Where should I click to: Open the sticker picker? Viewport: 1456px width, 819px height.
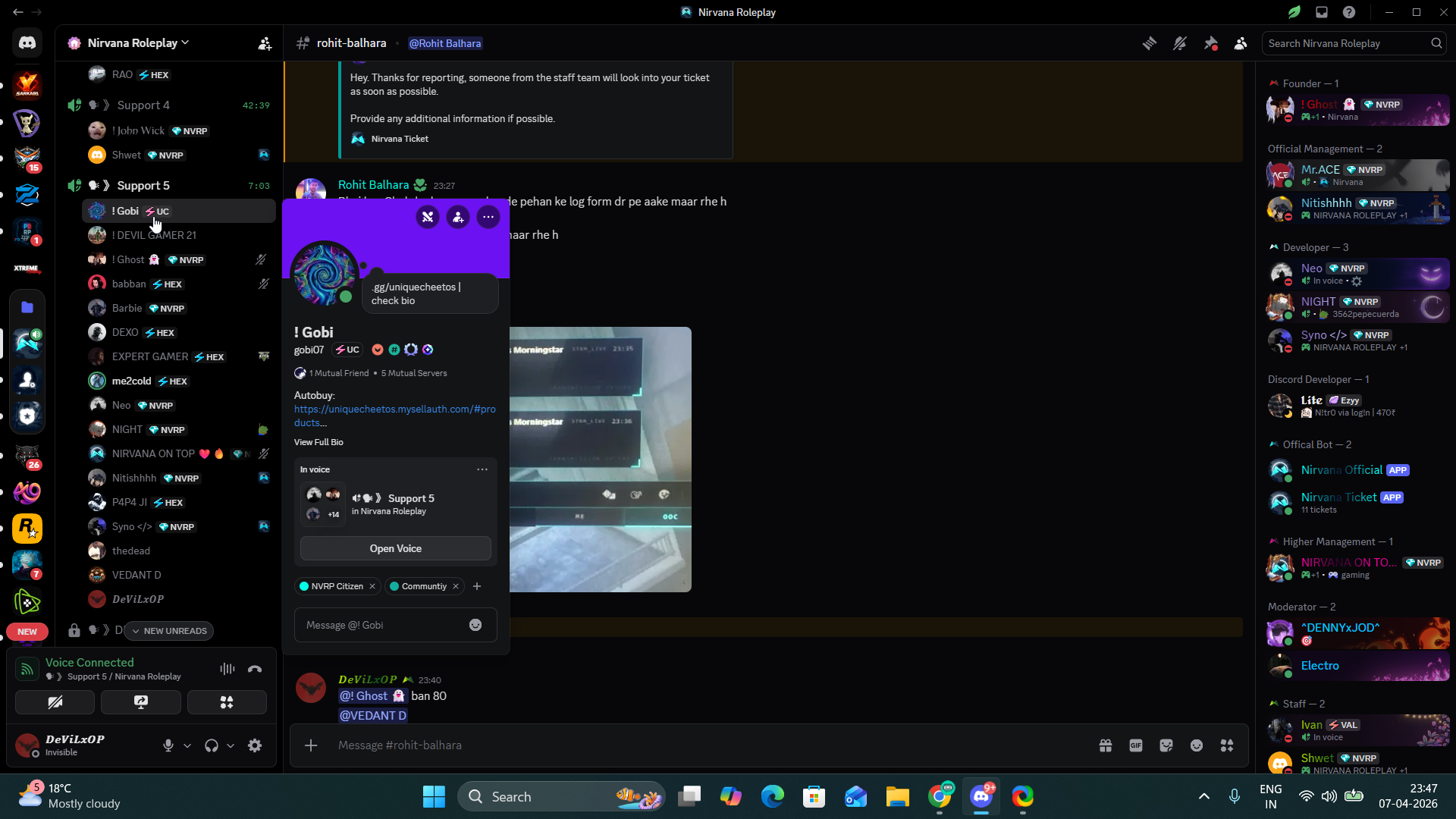point(1166,745)
